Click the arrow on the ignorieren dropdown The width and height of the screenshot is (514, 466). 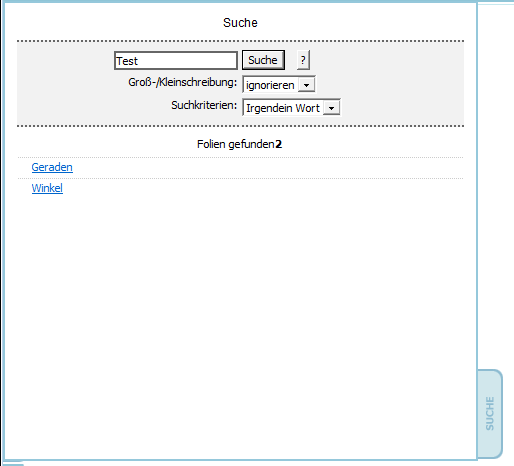pos(306,85)
